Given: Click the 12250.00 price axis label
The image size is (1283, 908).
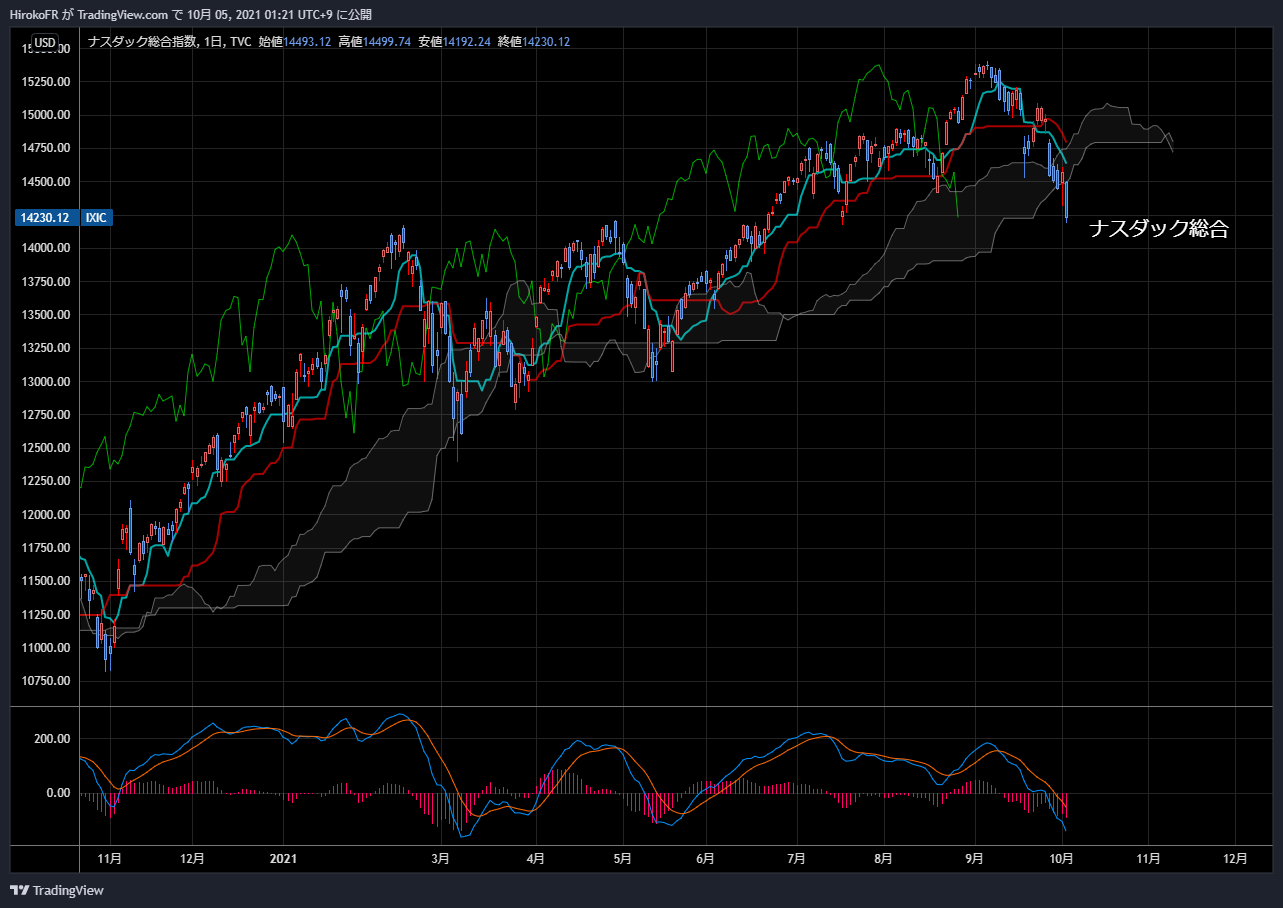Looking at the screenshot, I should click(x=44, y=482).
